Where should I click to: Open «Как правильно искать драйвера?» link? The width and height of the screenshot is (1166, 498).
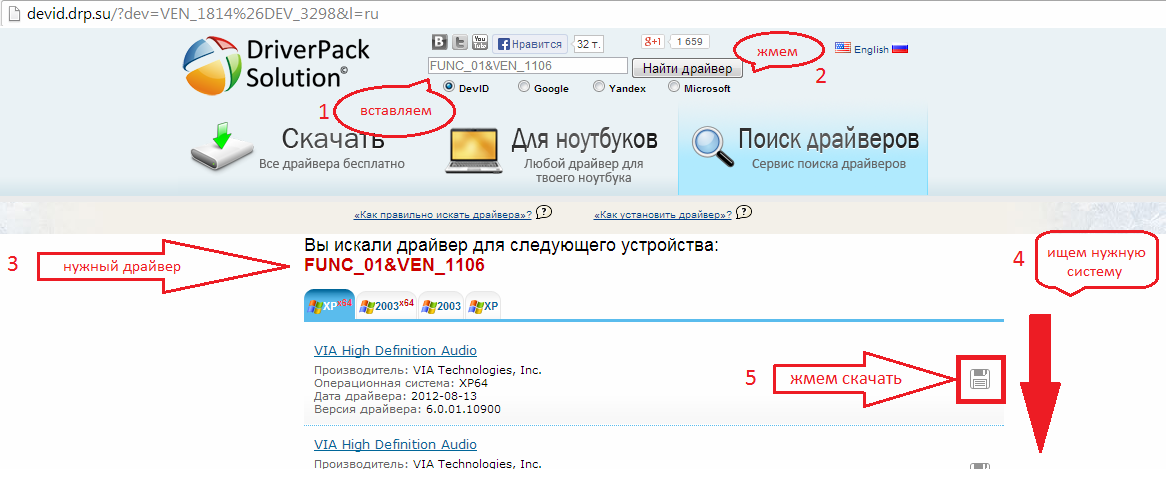pyautogui.click(x=443, y=215)
